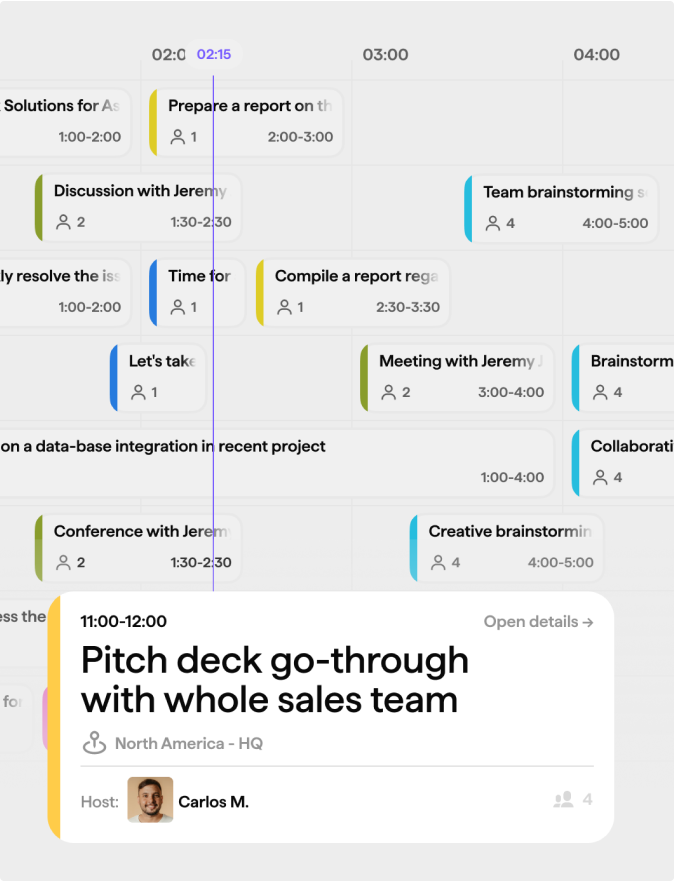
Task: Click person icon on Prepare a report event
Action: [178, 137]
